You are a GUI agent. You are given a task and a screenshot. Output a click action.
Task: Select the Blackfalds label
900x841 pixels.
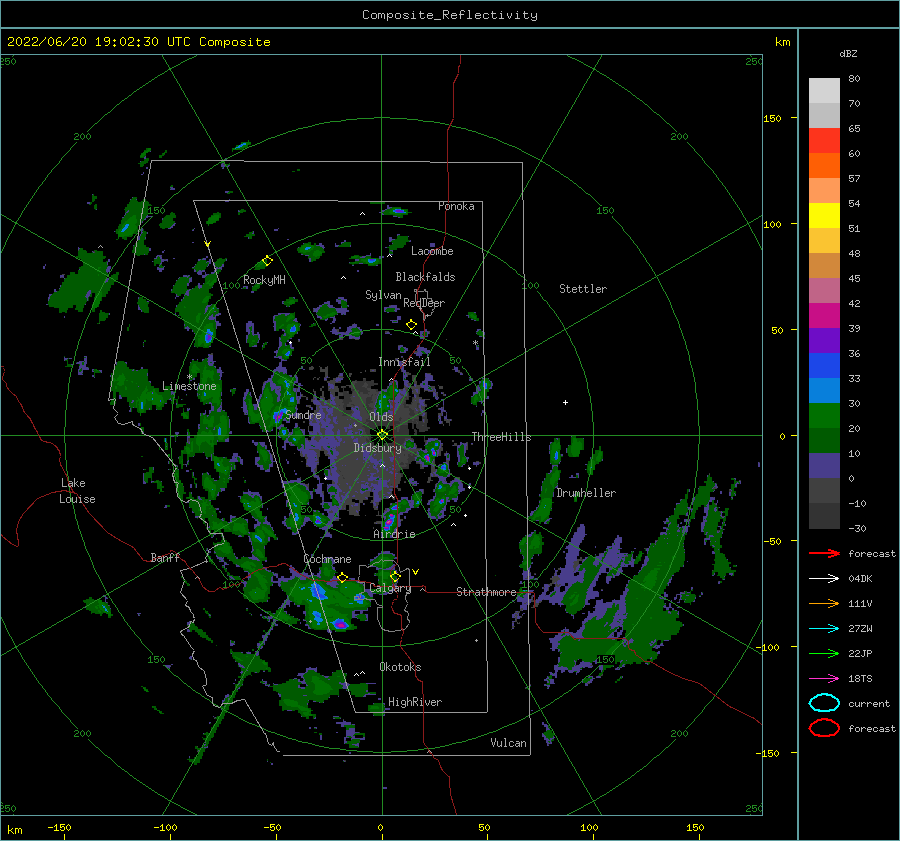coord(425,277)
